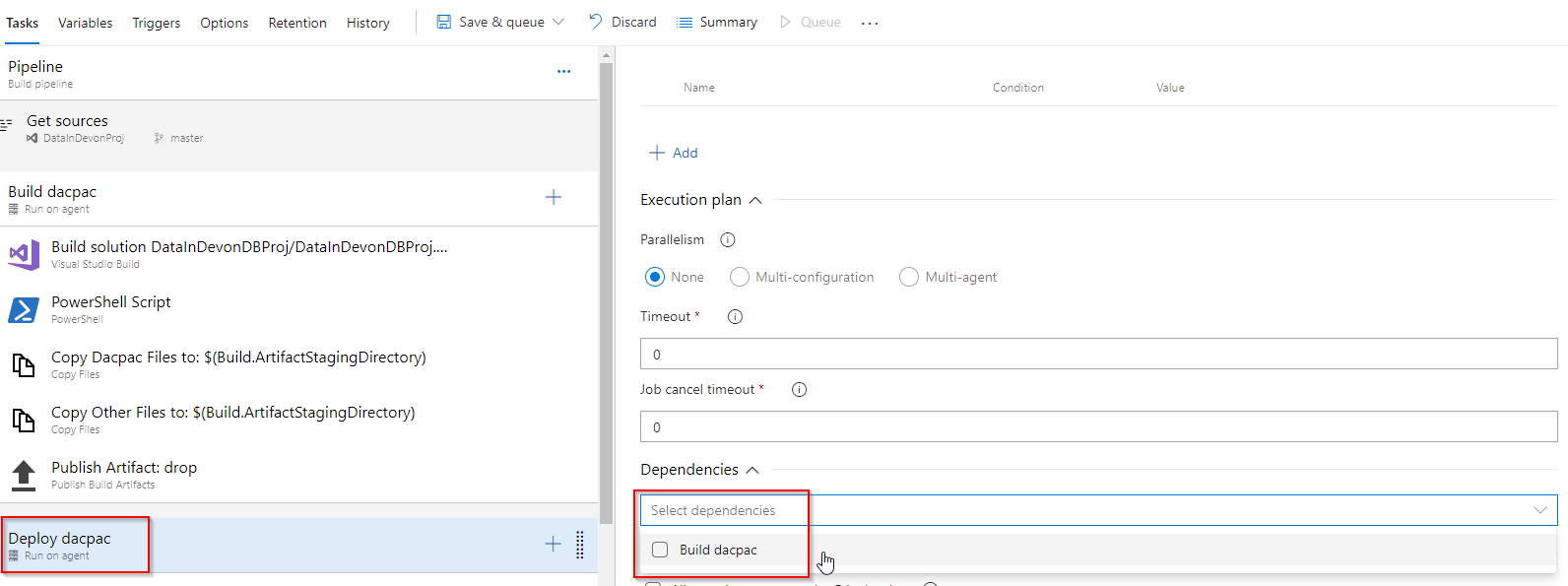Viewport: 1568px width, 586px height.
Task: Click the PowerShell Script task icon
Action: tap(24, 309)
